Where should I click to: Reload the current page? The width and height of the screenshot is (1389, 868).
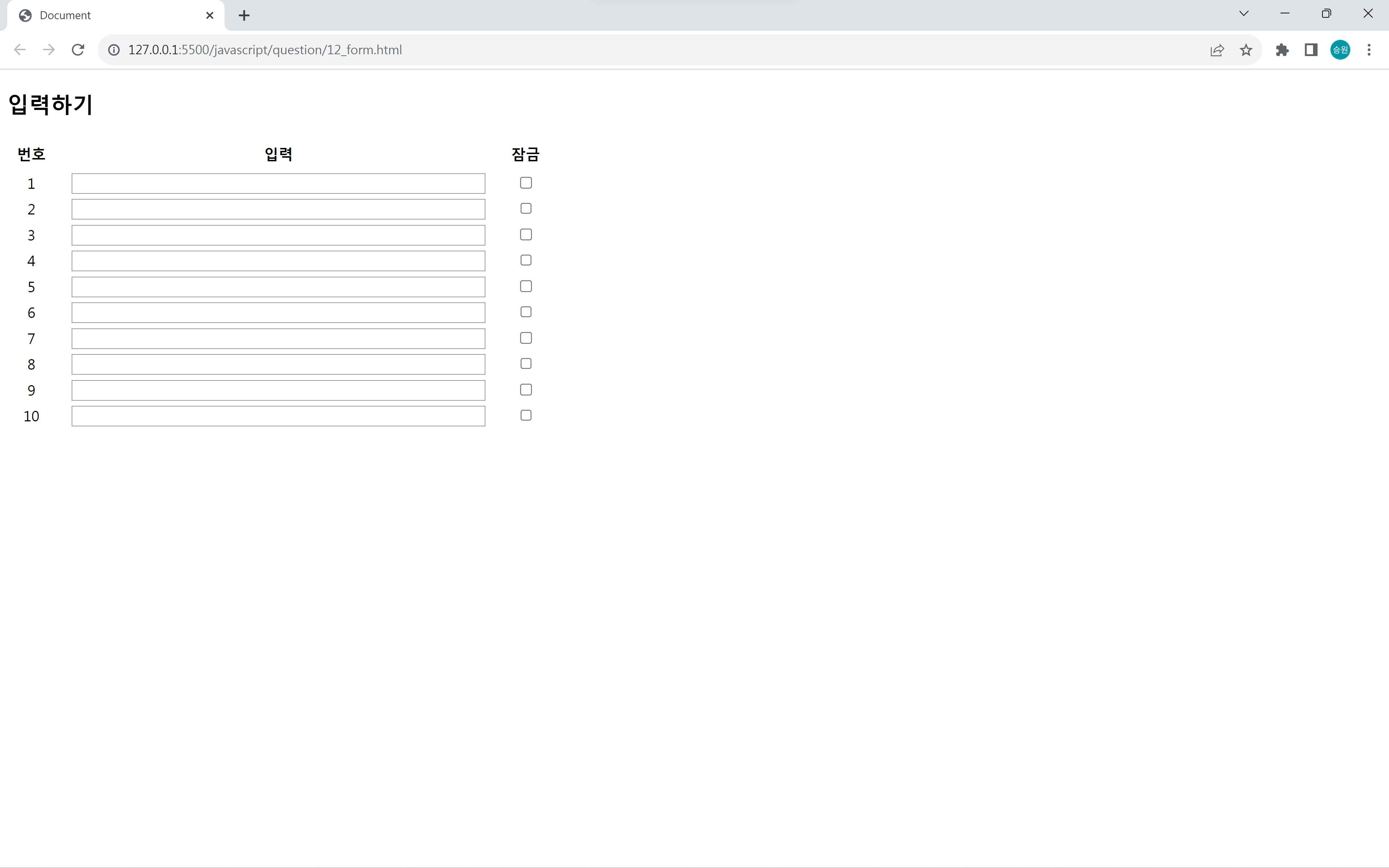78,50
